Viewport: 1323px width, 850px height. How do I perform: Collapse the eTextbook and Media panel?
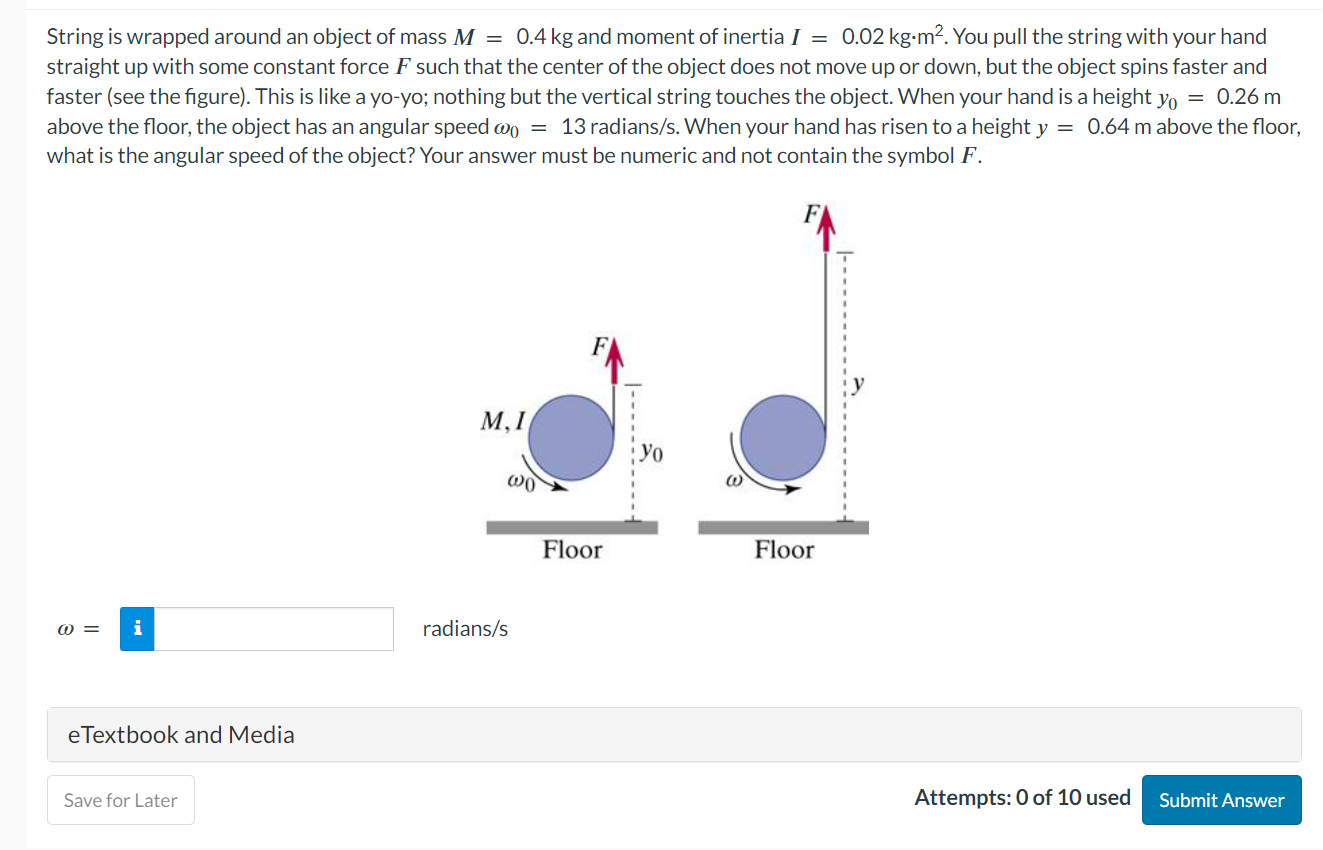(181, 734)
